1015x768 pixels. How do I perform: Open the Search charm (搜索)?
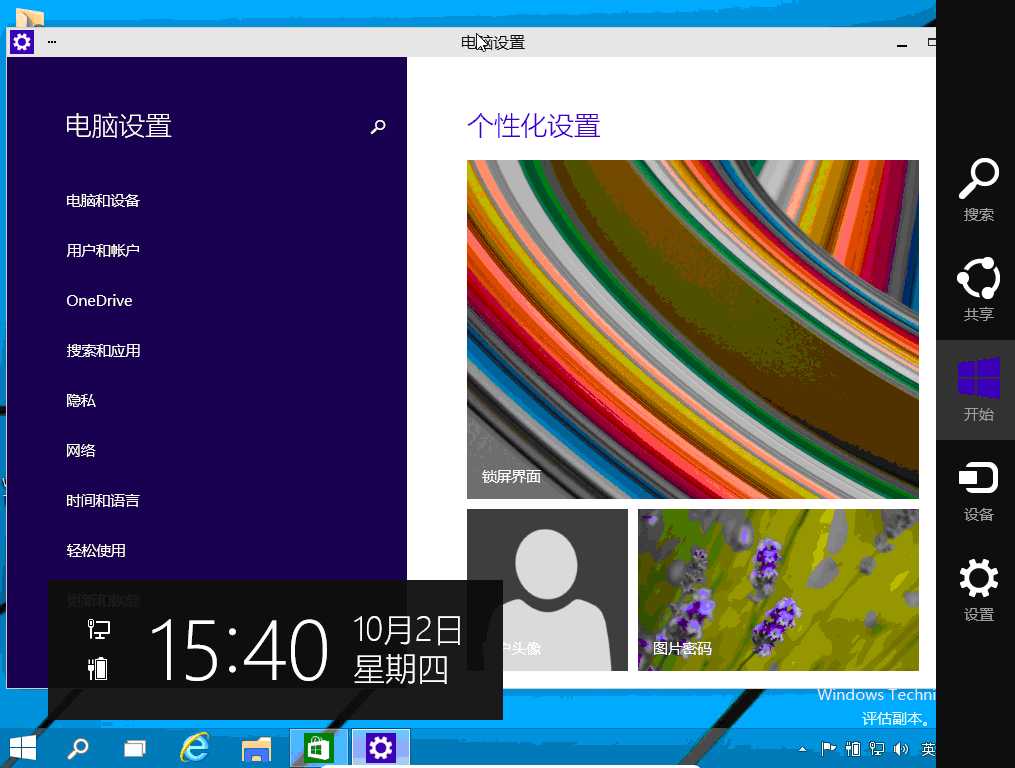point(978,190)
